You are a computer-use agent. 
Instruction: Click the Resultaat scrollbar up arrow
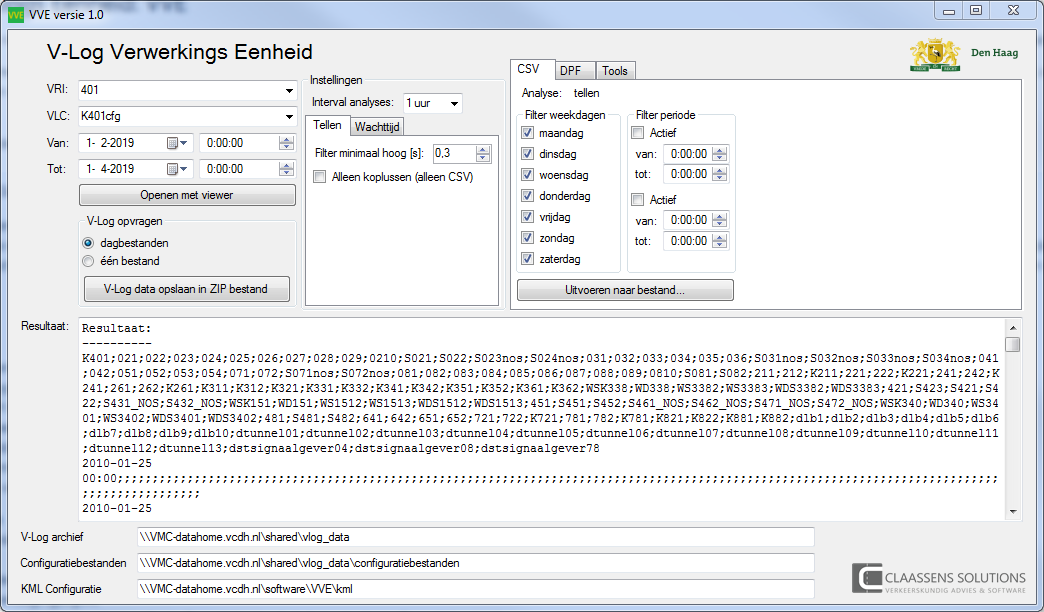pyautogui.click(x=1013, y=328)
